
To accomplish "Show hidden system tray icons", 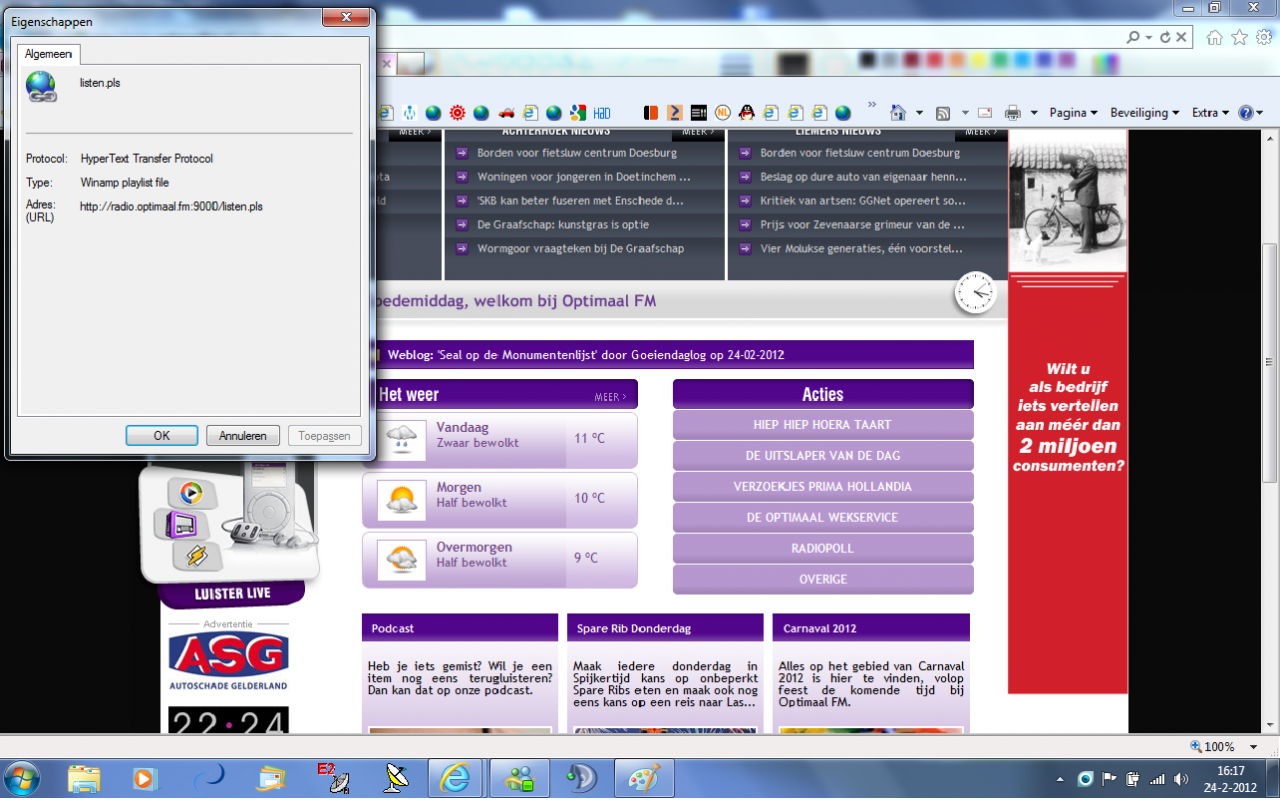I will [x=1060, y=779].
